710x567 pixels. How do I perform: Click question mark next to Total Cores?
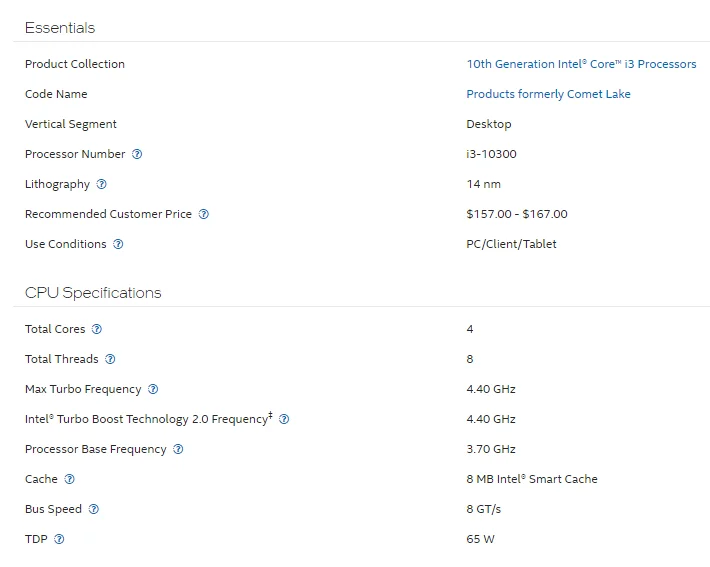point(97,329)
